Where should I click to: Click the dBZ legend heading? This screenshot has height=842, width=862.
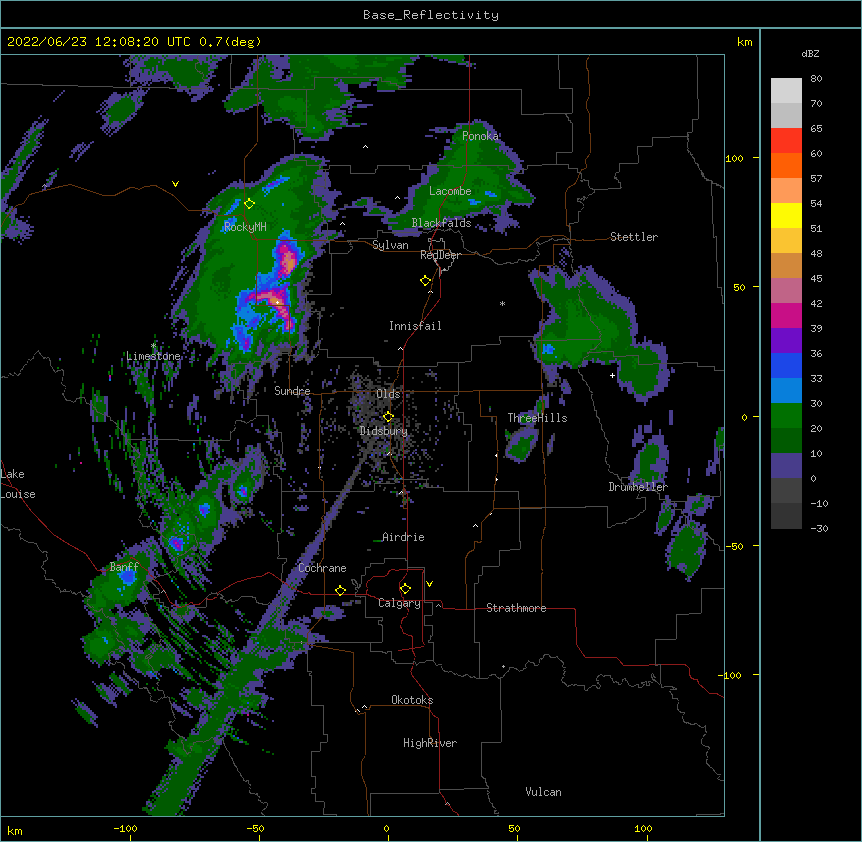click(x=810, y=53)
